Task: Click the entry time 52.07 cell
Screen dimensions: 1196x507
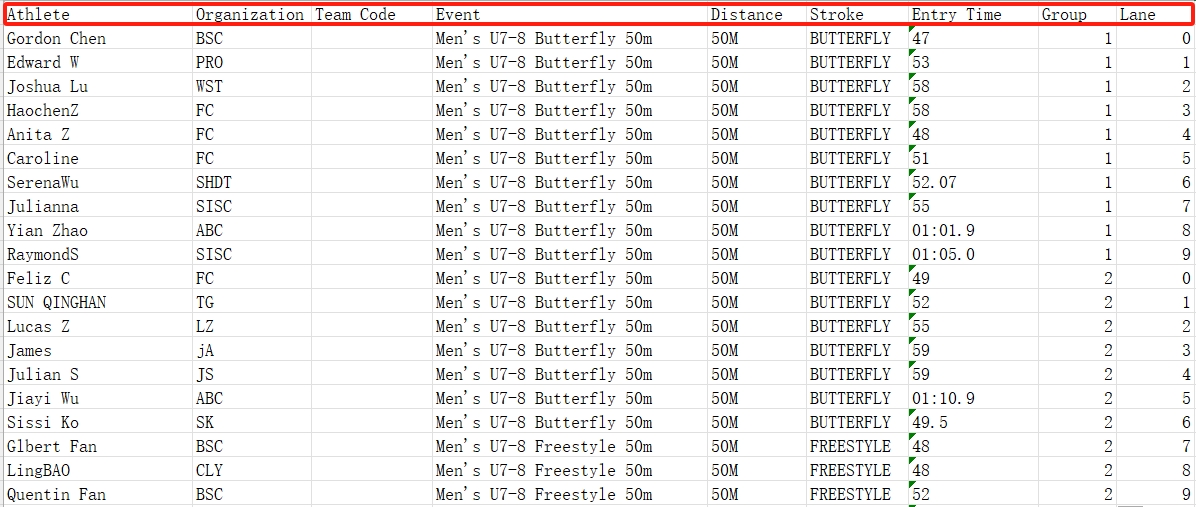Action: coord(972,183)
